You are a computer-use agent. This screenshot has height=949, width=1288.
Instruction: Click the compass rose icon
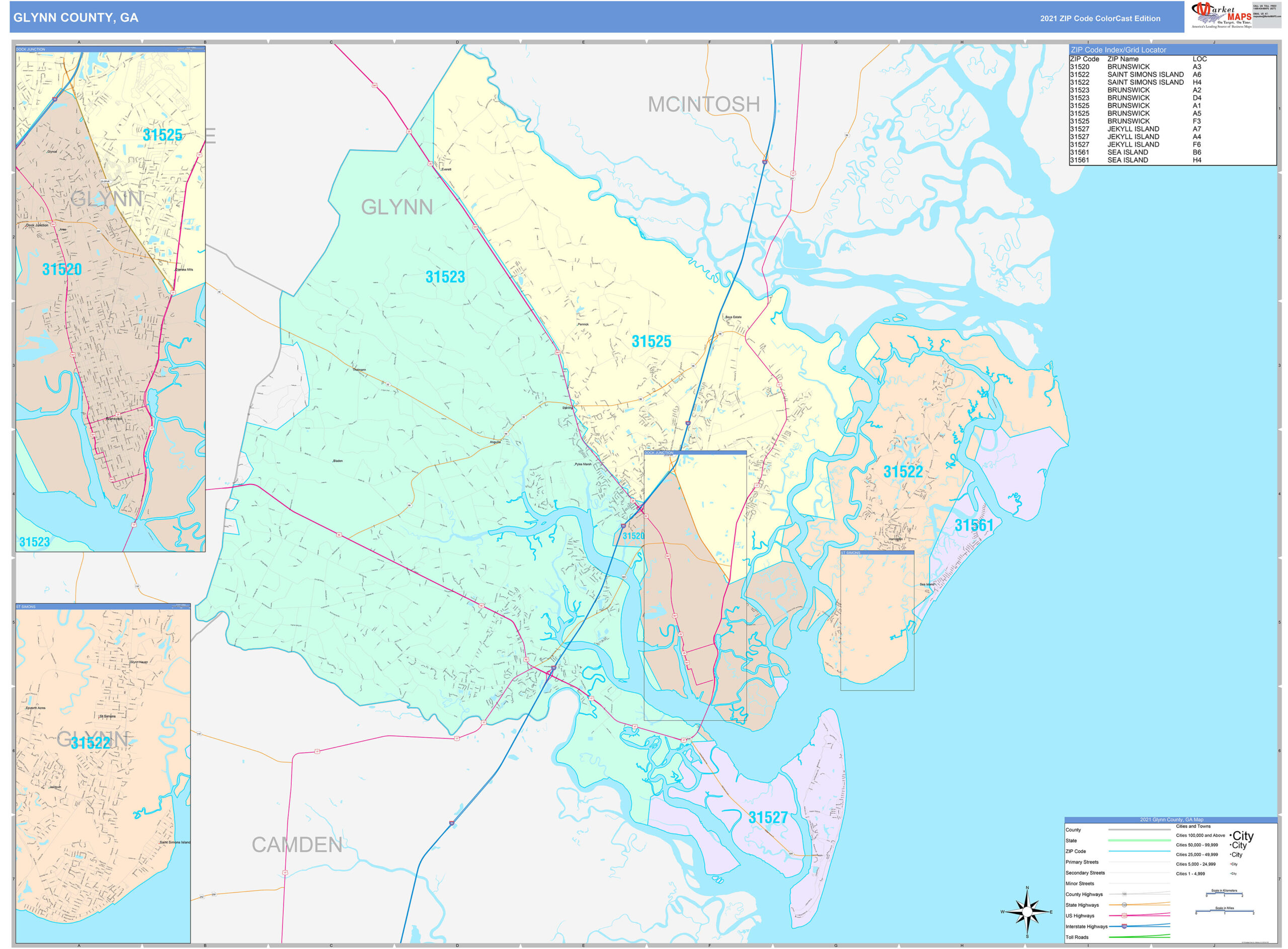click(1027, 912)
